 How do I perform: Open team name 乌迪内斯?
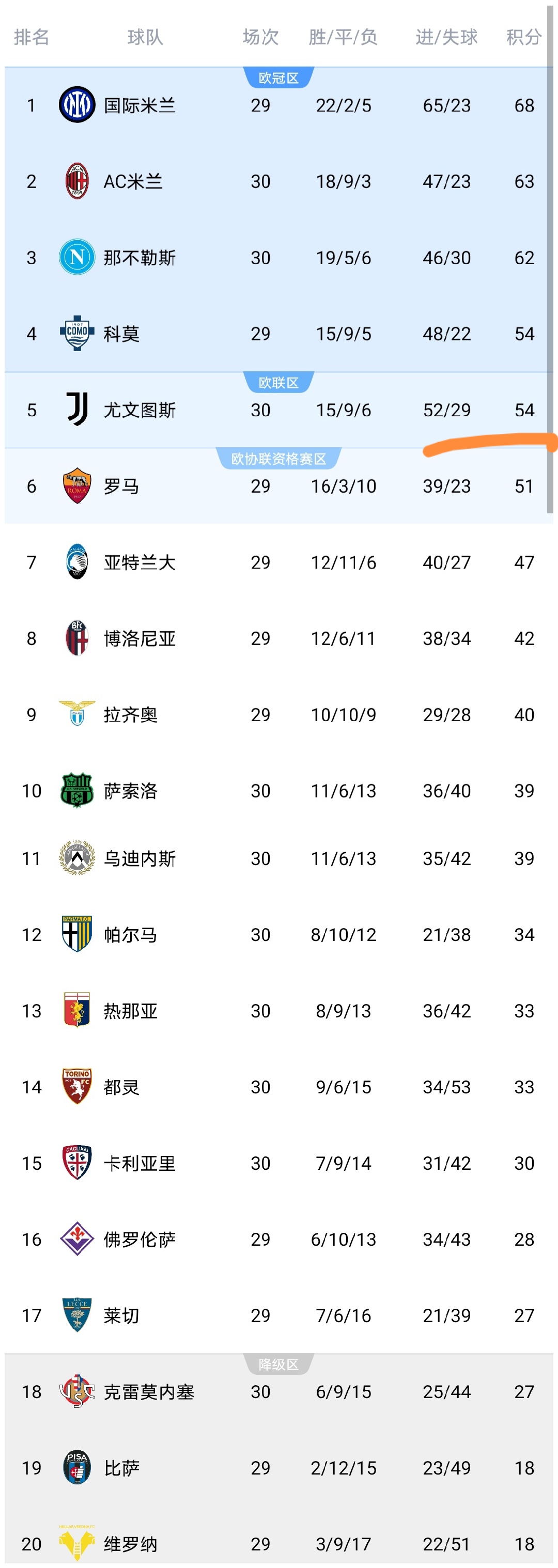pos(139,858)
